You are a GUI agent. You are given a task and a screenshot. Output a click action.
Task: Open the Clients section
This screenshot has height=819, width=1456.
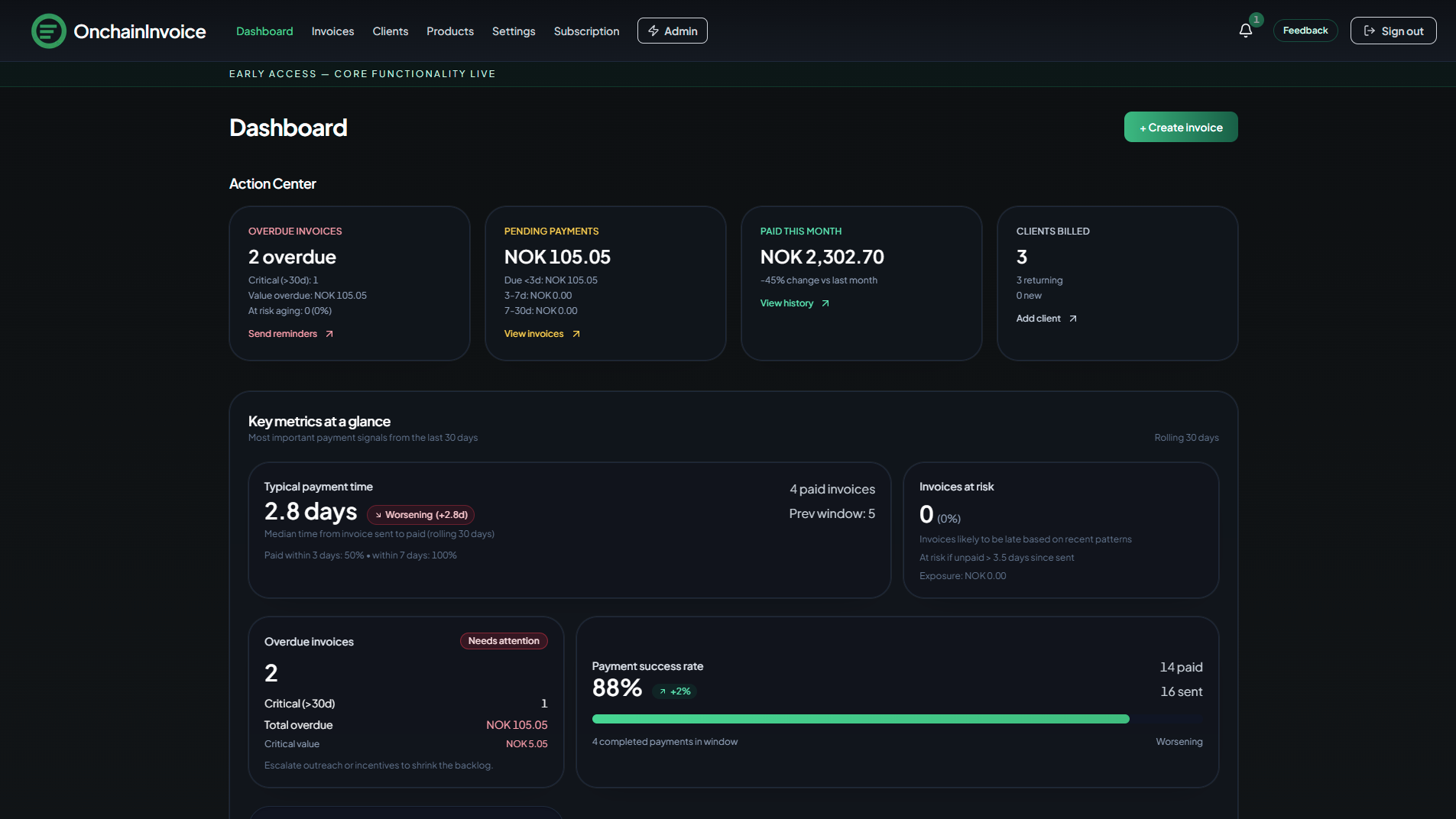pyautogui.click(x=391, y=31)
